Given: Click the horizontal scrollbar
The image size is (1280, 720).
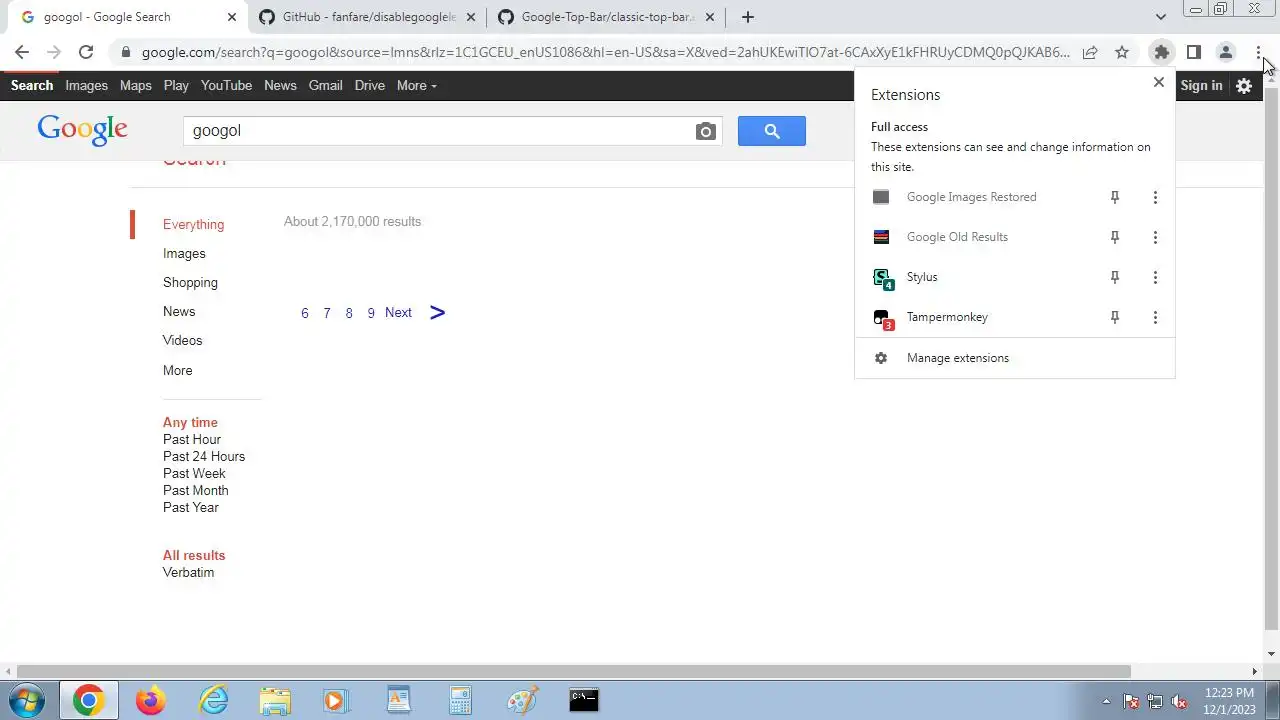Looking at the screenshot, I should coord(574,671).
